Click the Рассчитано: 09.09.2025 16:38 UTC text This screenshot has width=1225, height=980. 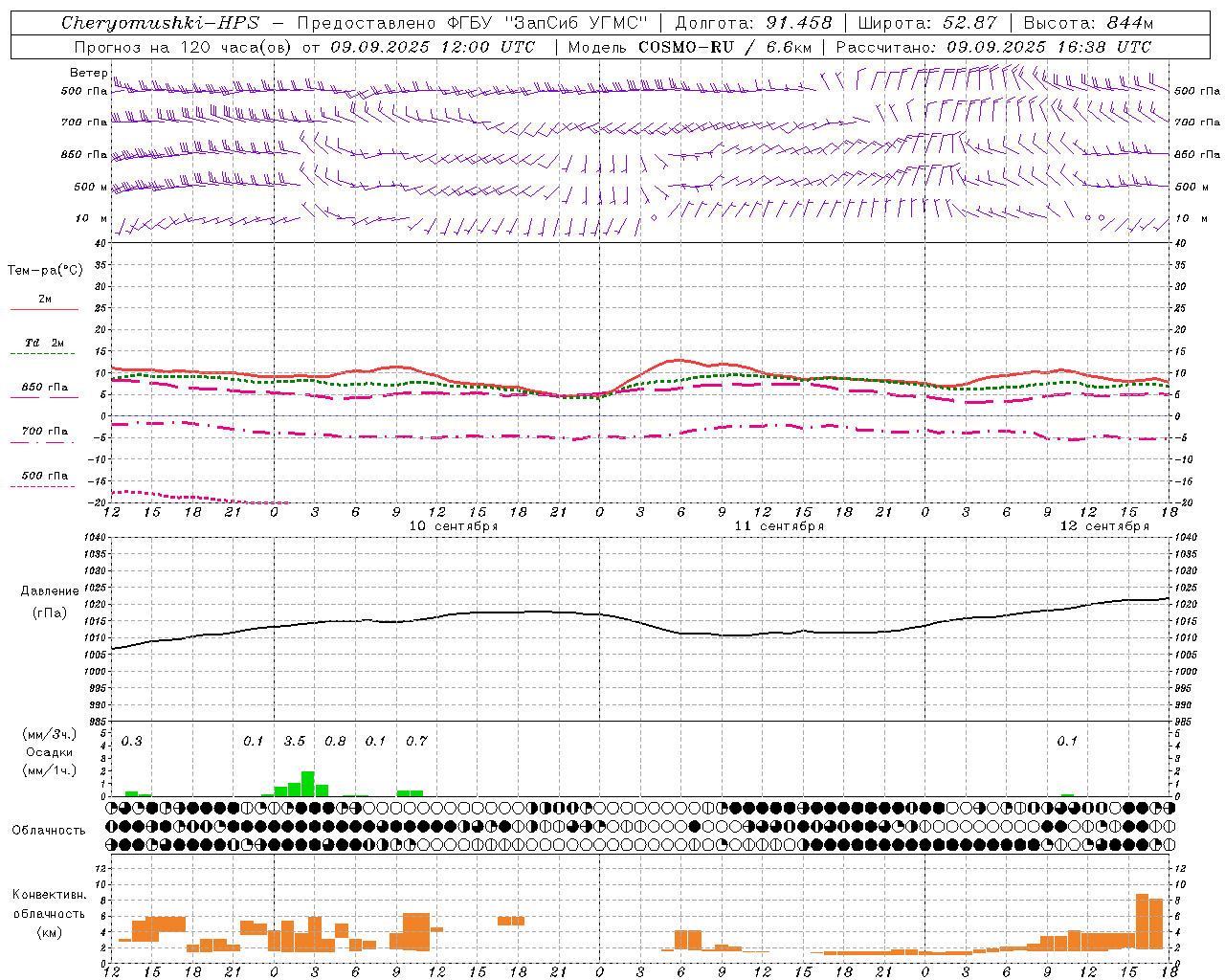[x=993, y=47]
